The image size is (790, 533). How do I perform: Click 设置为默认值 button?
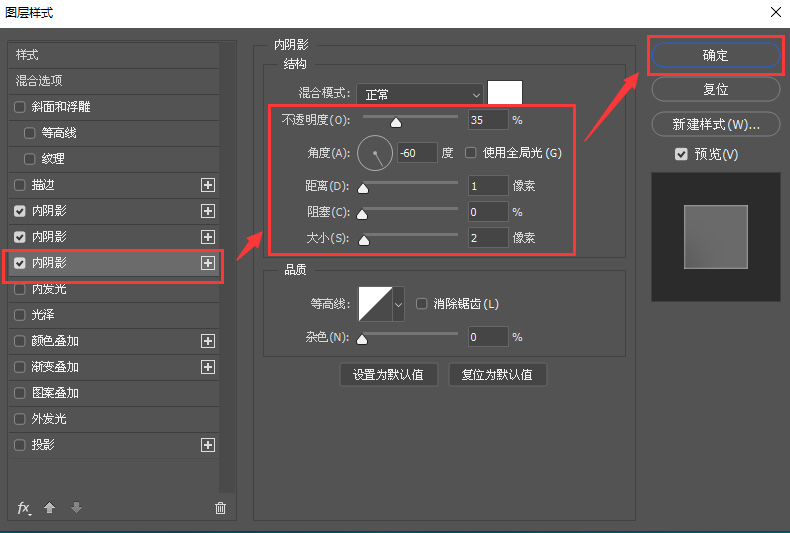(388, 374)
